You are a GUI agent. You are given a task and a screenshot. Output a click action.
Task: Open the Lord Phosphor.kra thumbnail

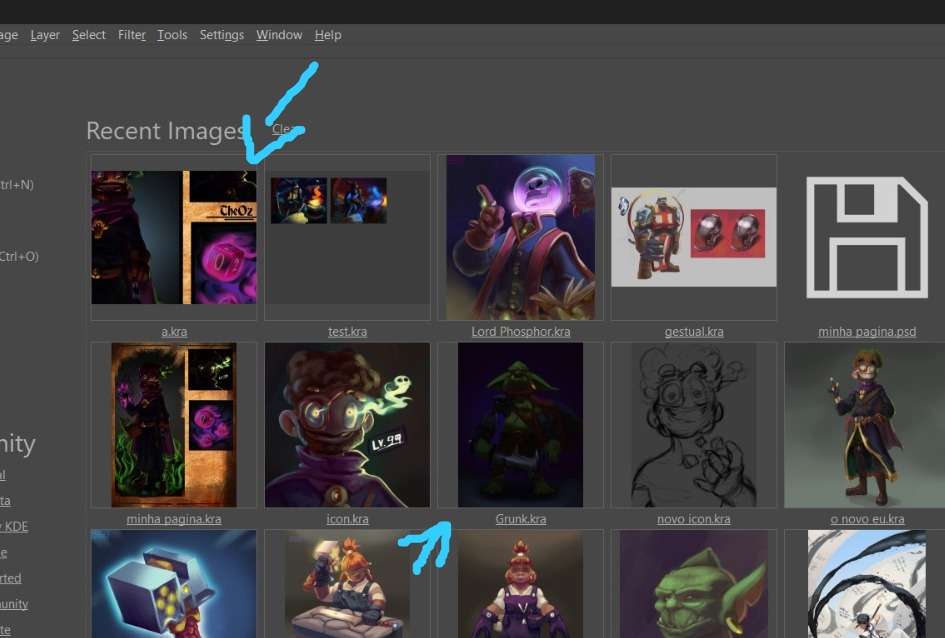[521, 237]
